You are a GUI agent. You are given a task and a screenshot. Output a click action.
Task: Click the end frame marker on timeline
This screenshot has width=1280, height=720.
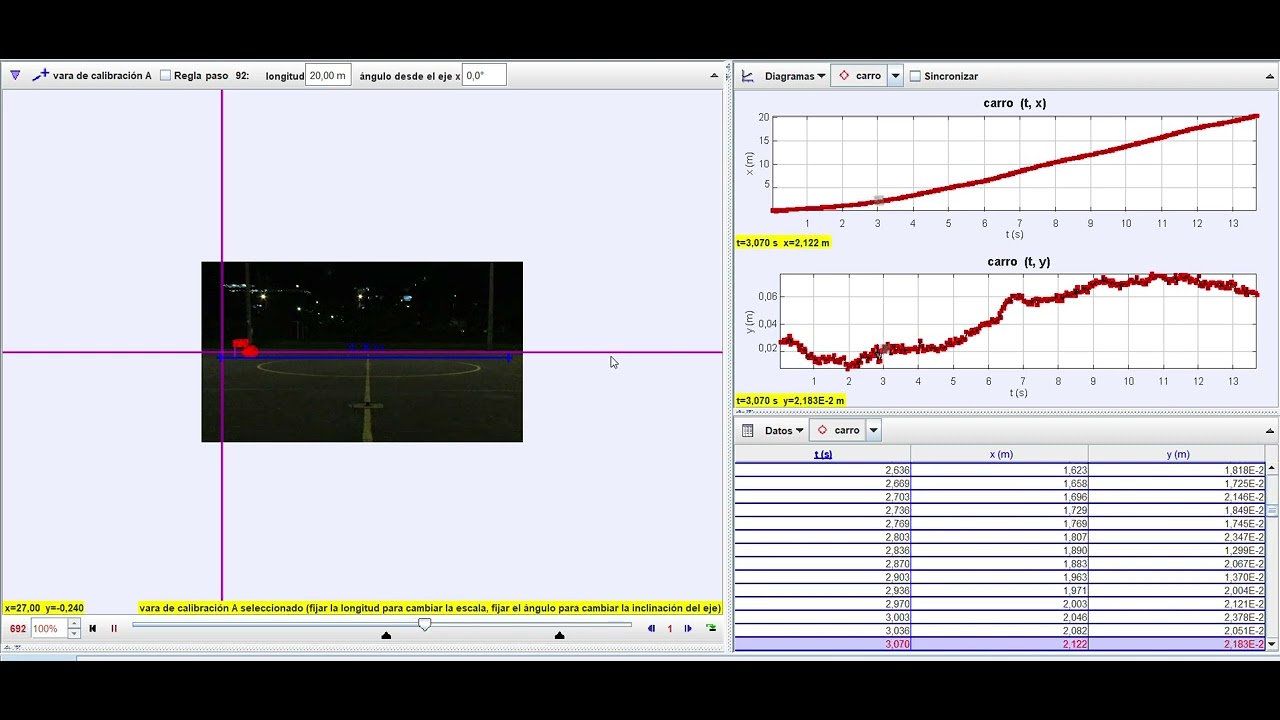tap(559, 635)
